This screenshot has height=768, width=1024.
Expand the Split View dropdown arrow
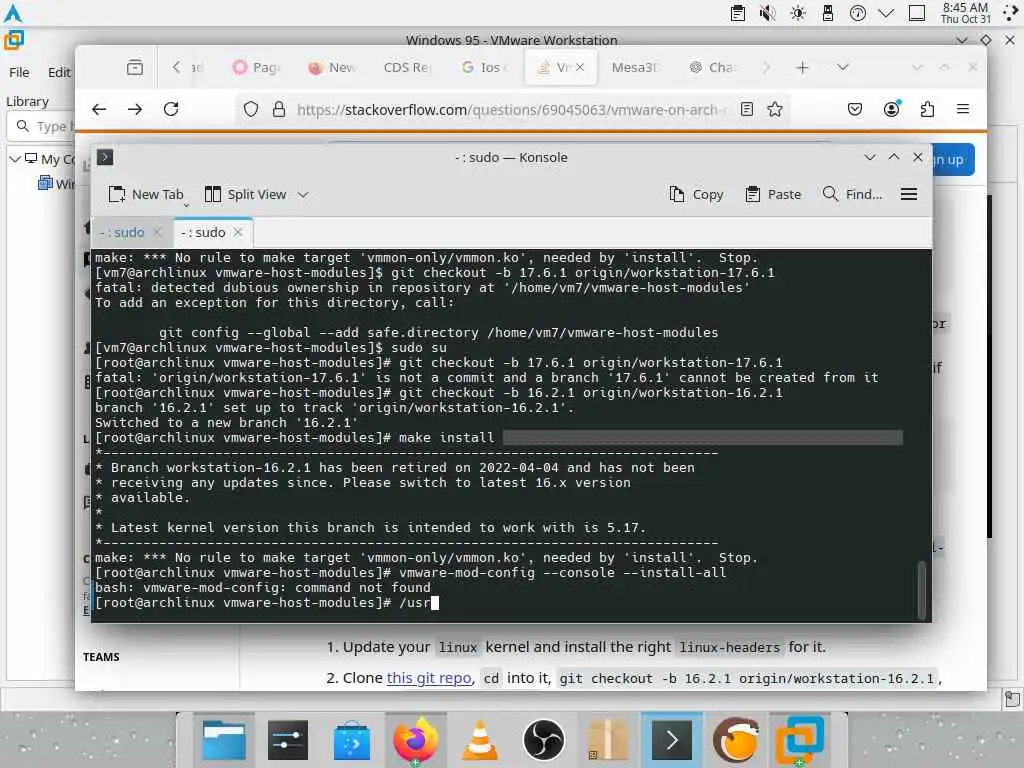click(303, 195)
